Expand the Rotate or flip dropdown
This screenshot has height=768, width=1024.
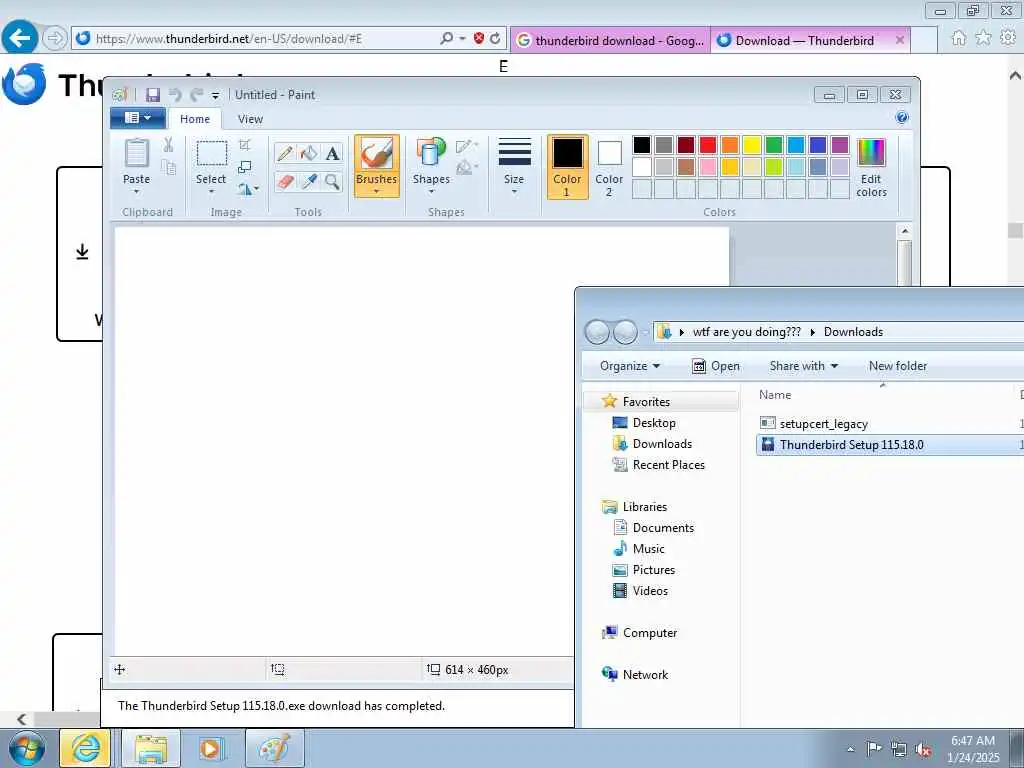pyautogui.click(x=248, y=189)
